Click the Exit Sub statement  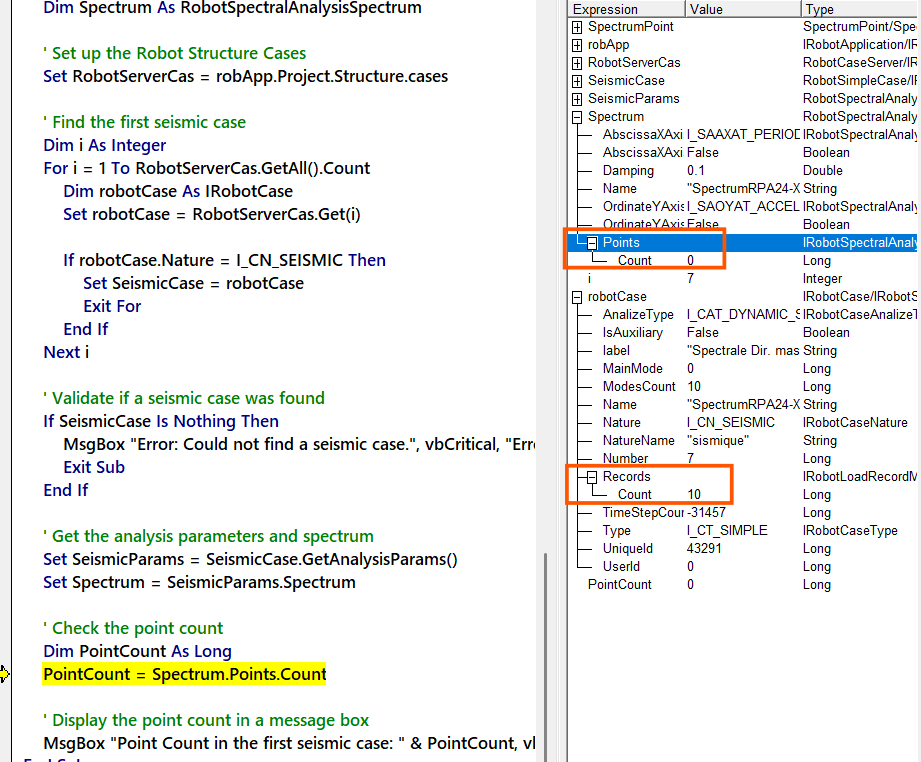coord(94,467)
